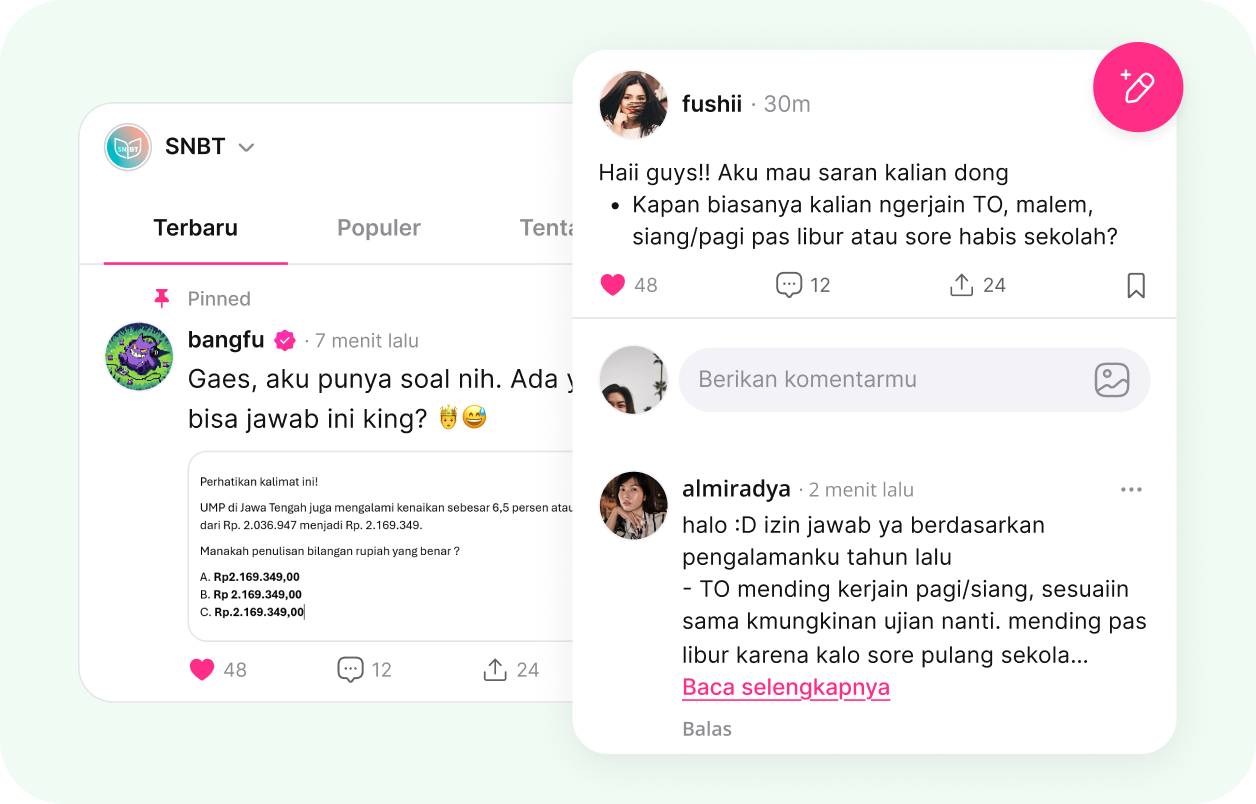The height and width of the screenshot is (804, 1256).
Task: Switch to the Populer tab
Action: (x=379, y=228)
